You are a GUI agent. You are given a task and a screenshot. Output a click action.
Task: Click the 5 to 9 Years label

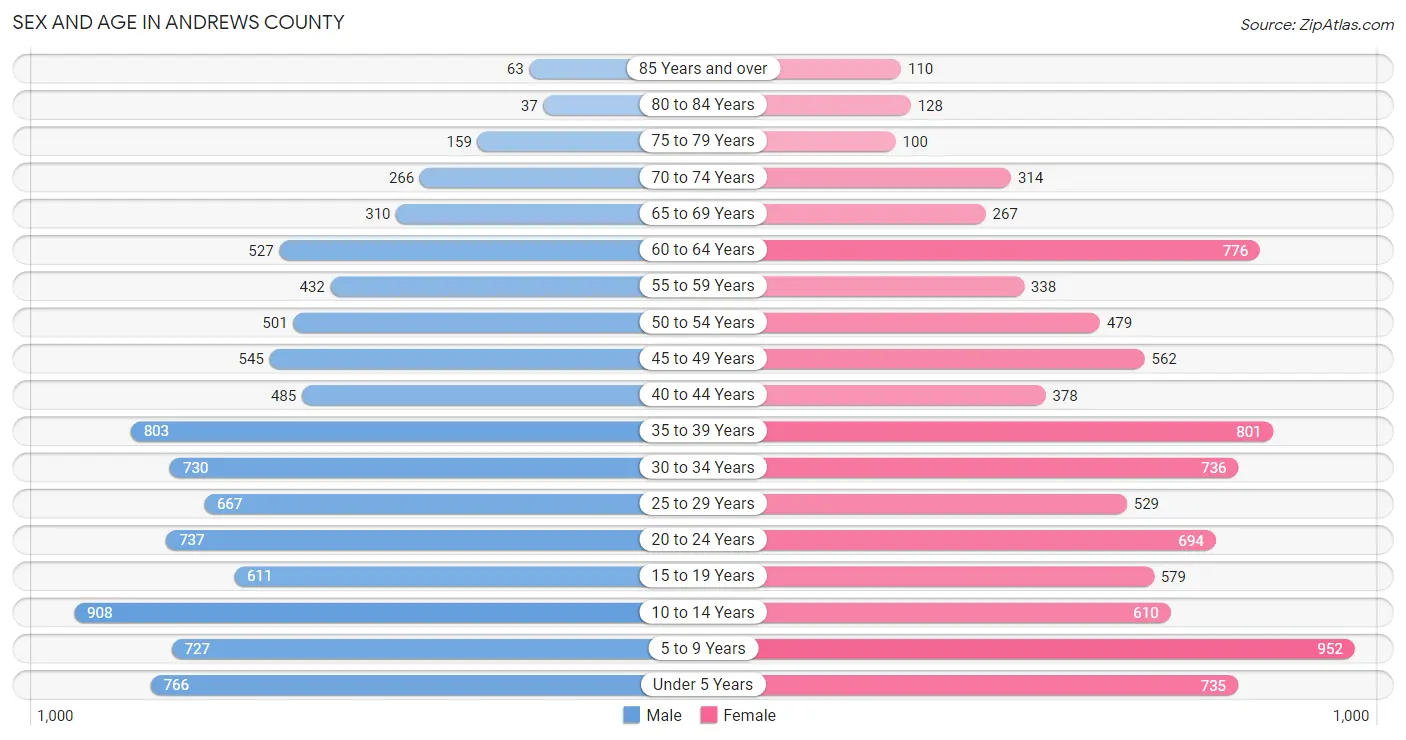point(703,649)
